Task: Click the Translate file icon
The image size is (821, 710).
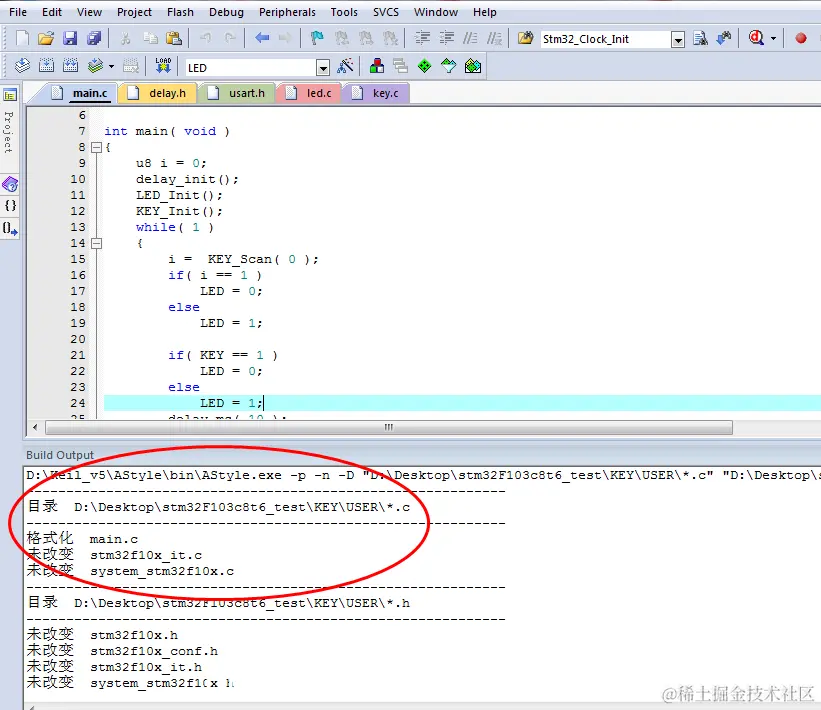Action: point(23,66)
